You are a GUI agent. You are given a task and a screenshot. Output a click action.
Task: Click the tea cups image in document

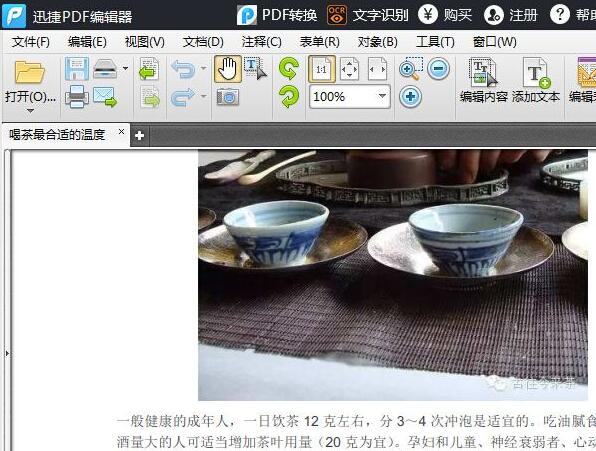[393, 275]
